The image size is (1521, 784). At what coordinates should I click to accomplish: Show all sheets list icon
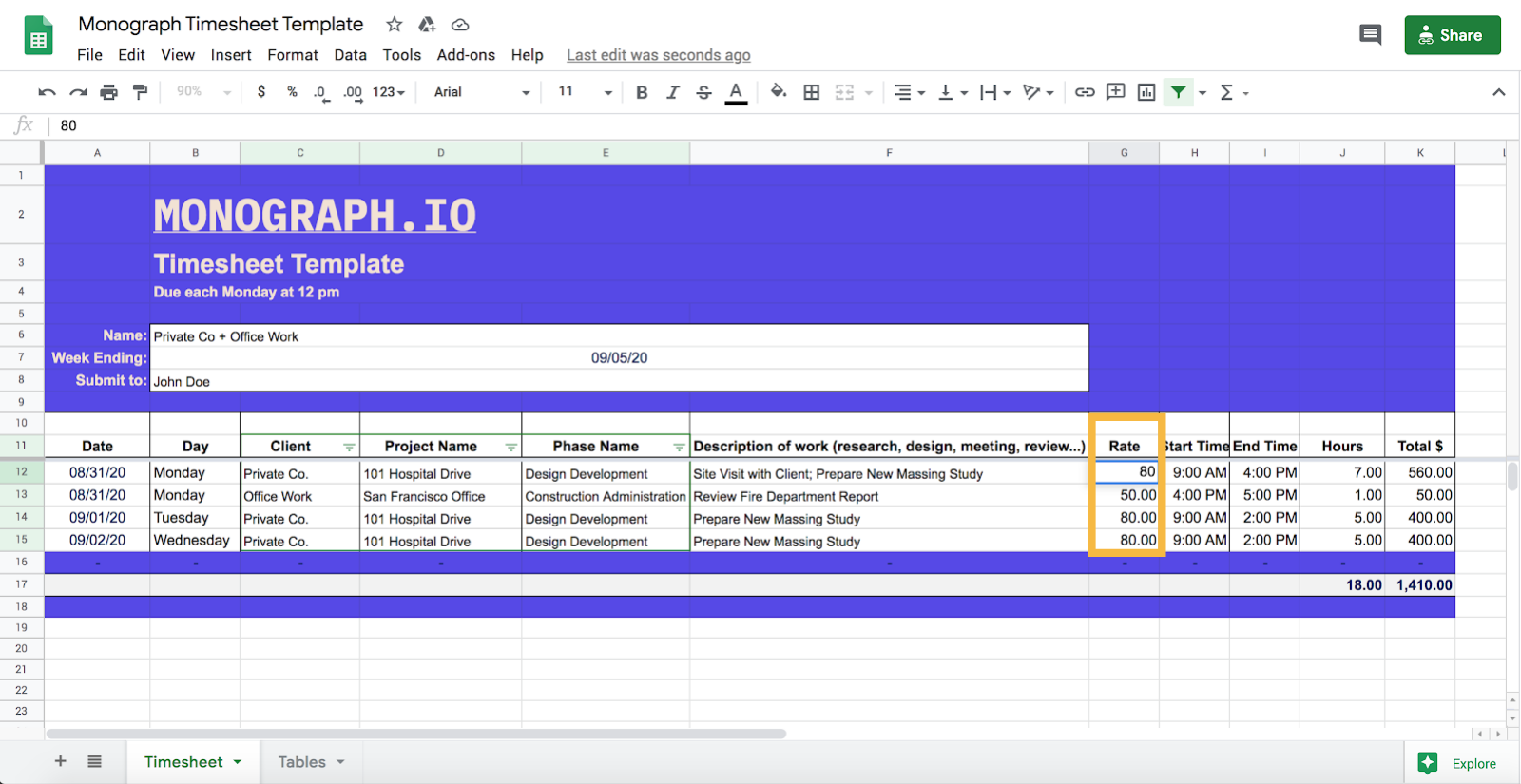[94, 761]
